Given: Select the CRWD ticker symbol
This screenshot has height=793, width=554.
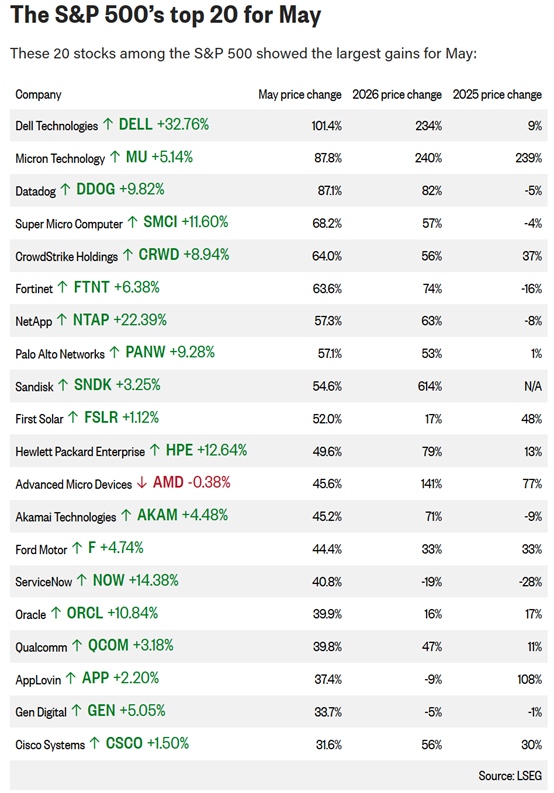Looking at the screenshot, I should click(158, 254).
